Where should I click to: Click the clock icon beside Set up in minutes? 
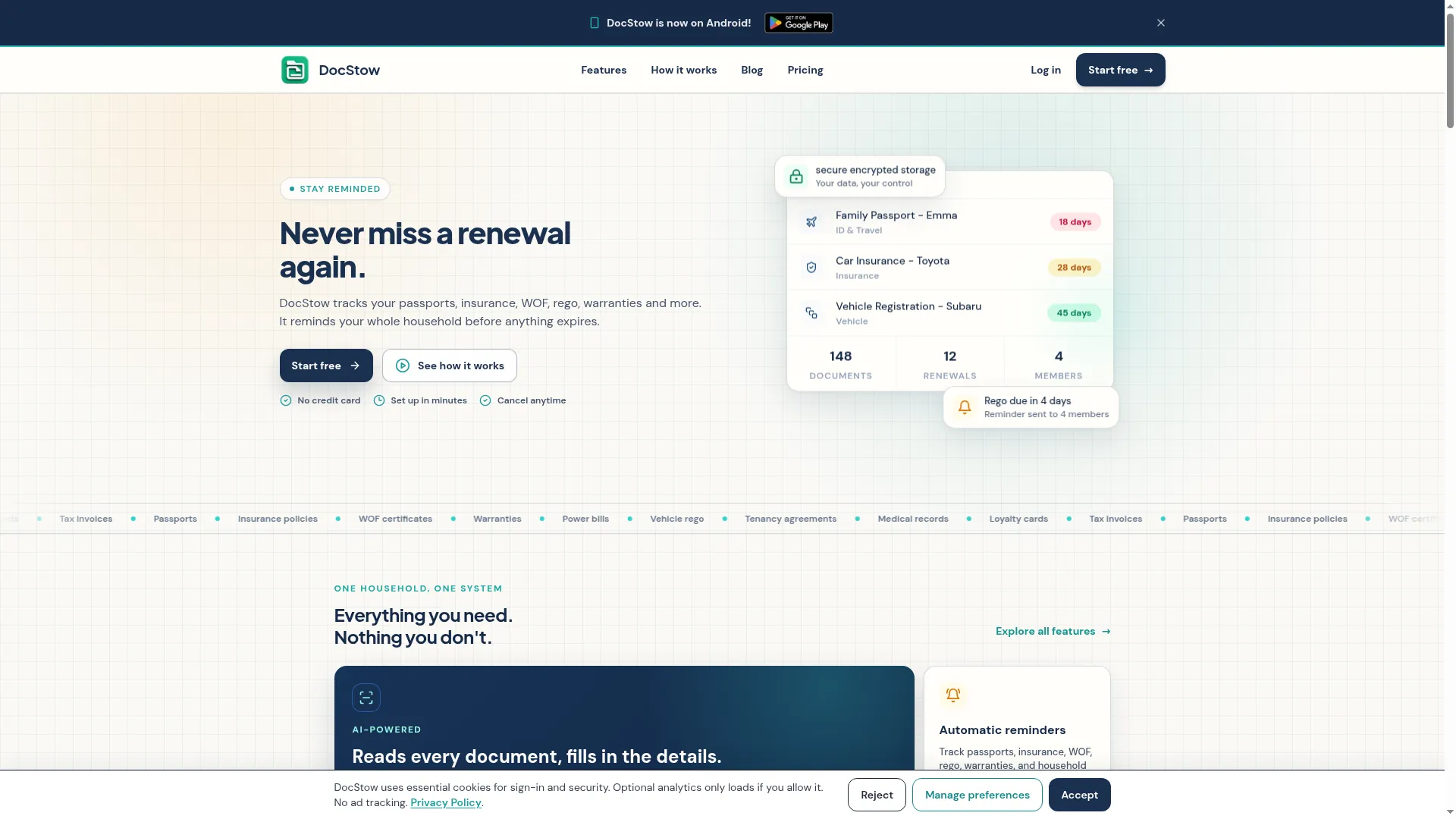[379, 400]
